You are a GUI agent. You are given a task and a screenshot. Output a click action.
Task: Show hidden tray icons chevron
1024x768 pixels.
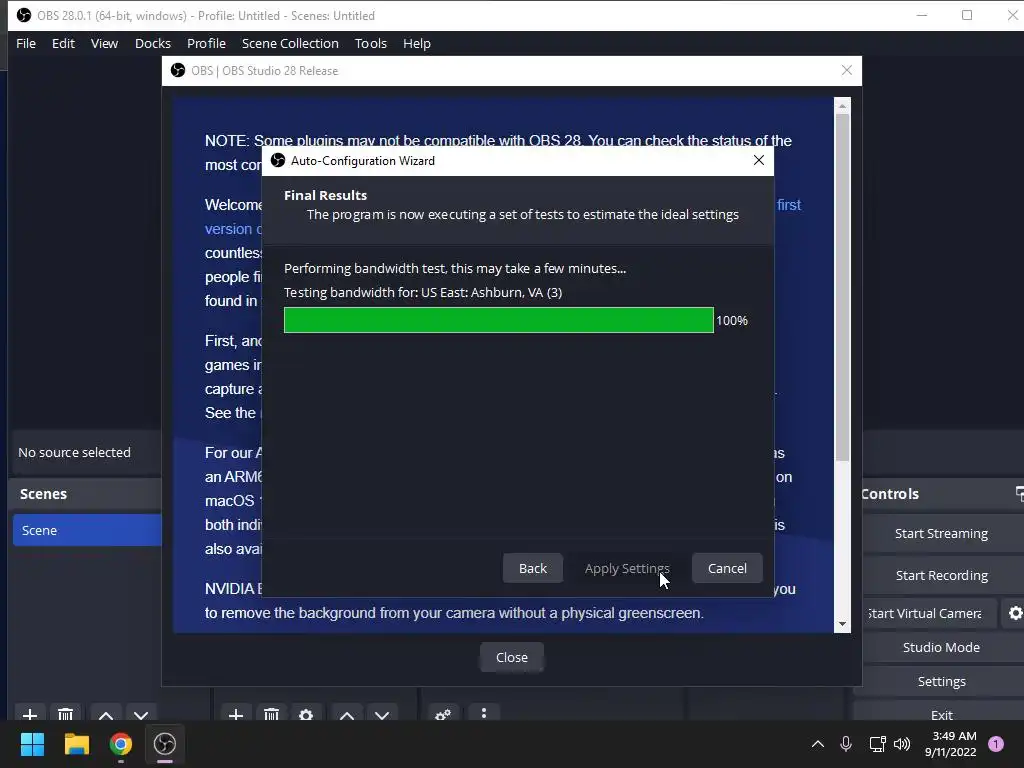(x=817, y=743)
